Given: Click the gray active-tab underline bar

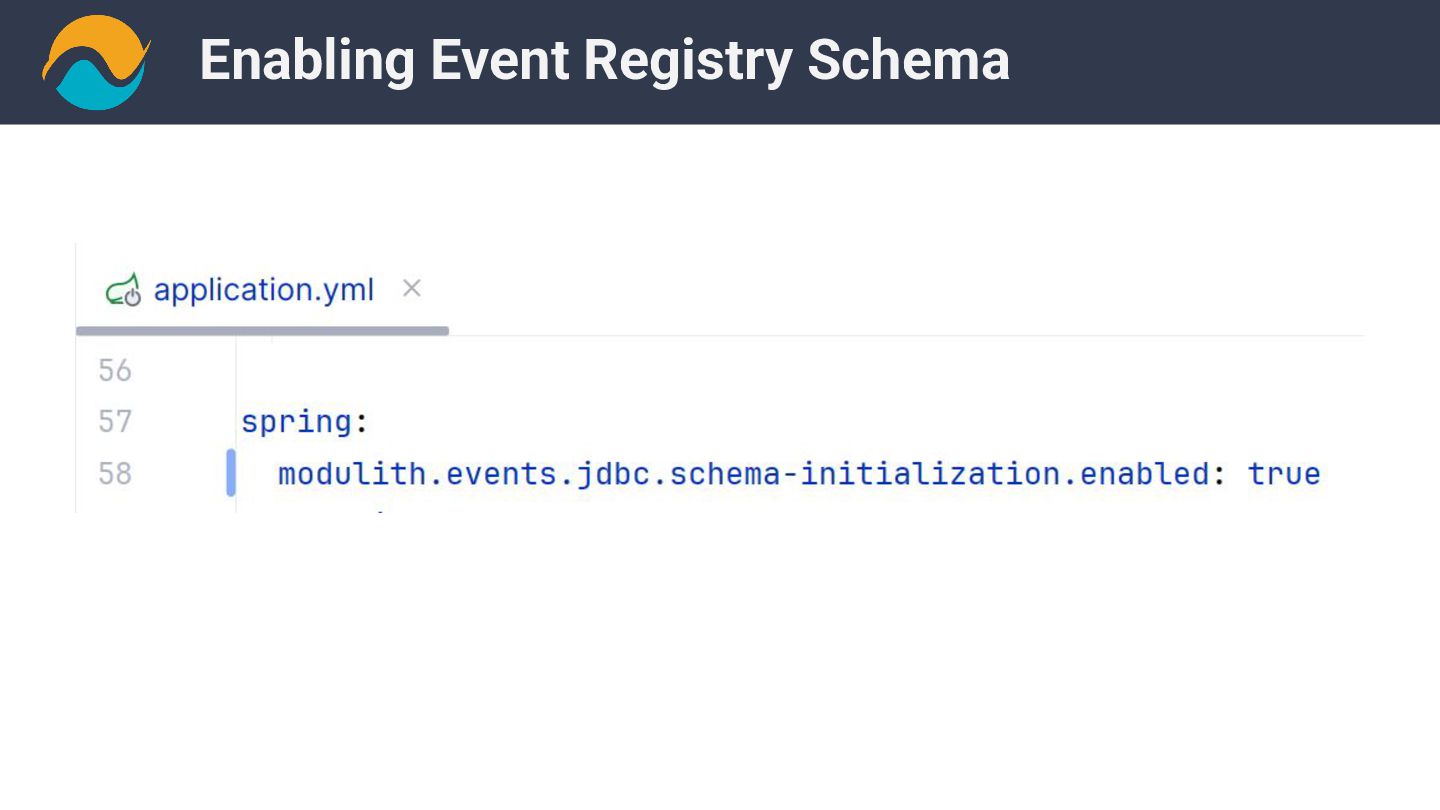Looking at the screenshot, I should pyautogui.click(x=262, y=330).
